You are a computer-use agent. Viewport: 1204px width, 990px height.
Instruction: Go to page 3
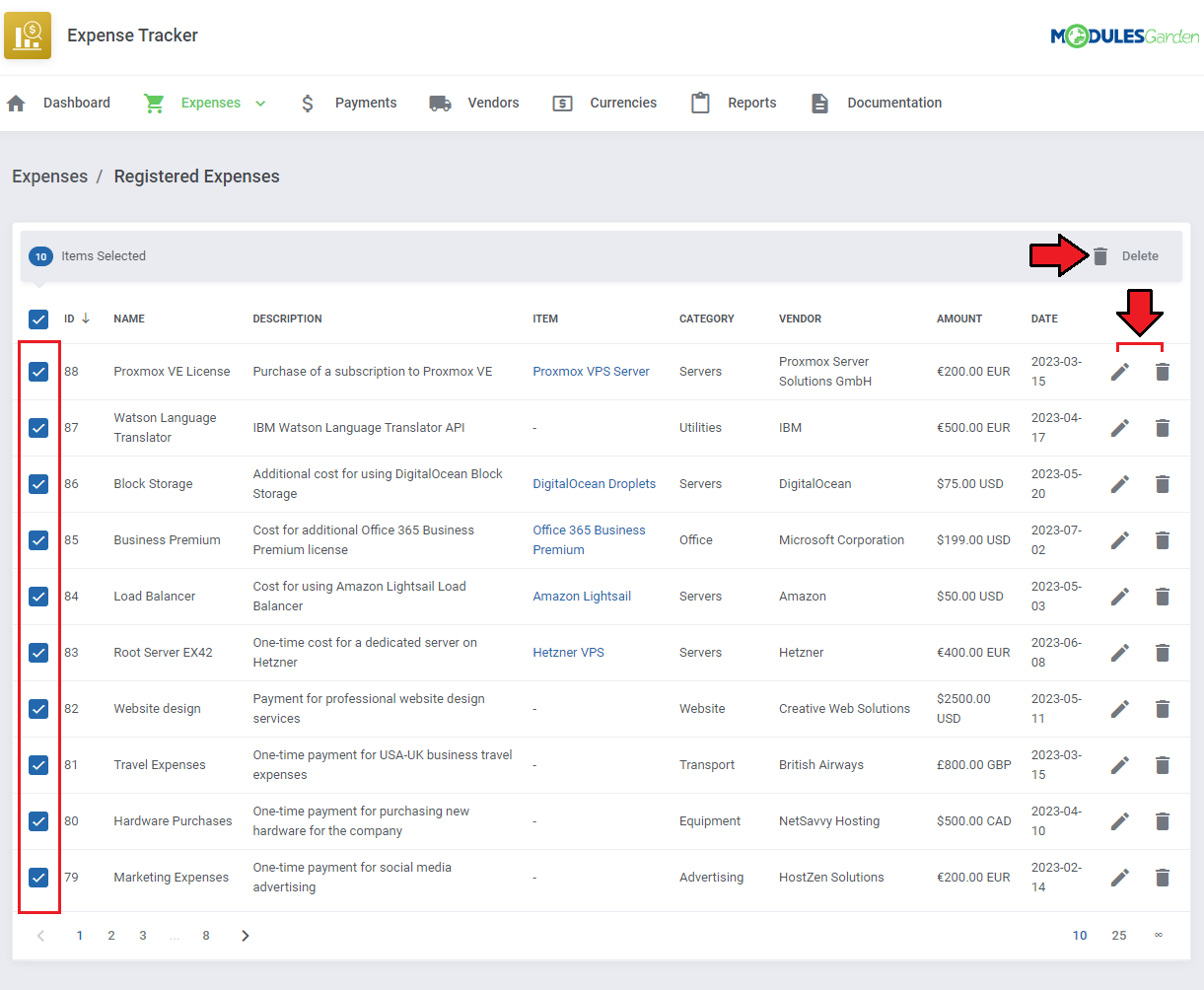[143, 936]
